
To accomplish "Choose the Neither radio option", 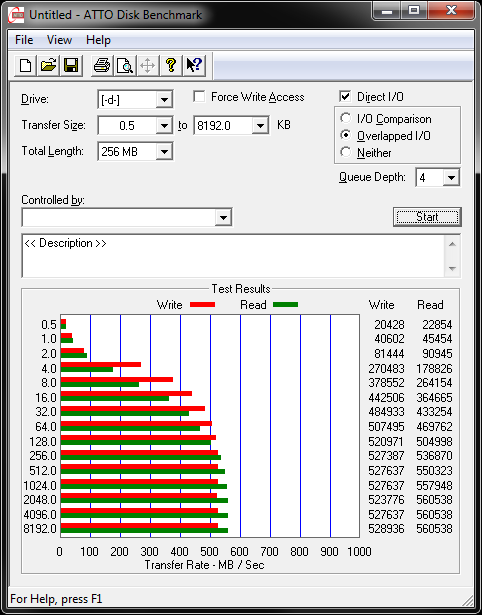I will (346, 152).
